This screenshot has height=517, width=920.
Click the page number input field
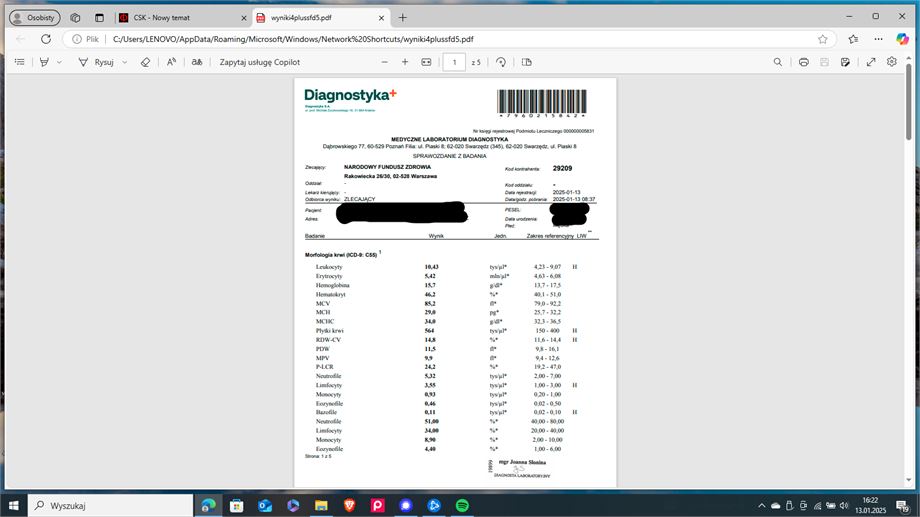[x=454, y=62]
